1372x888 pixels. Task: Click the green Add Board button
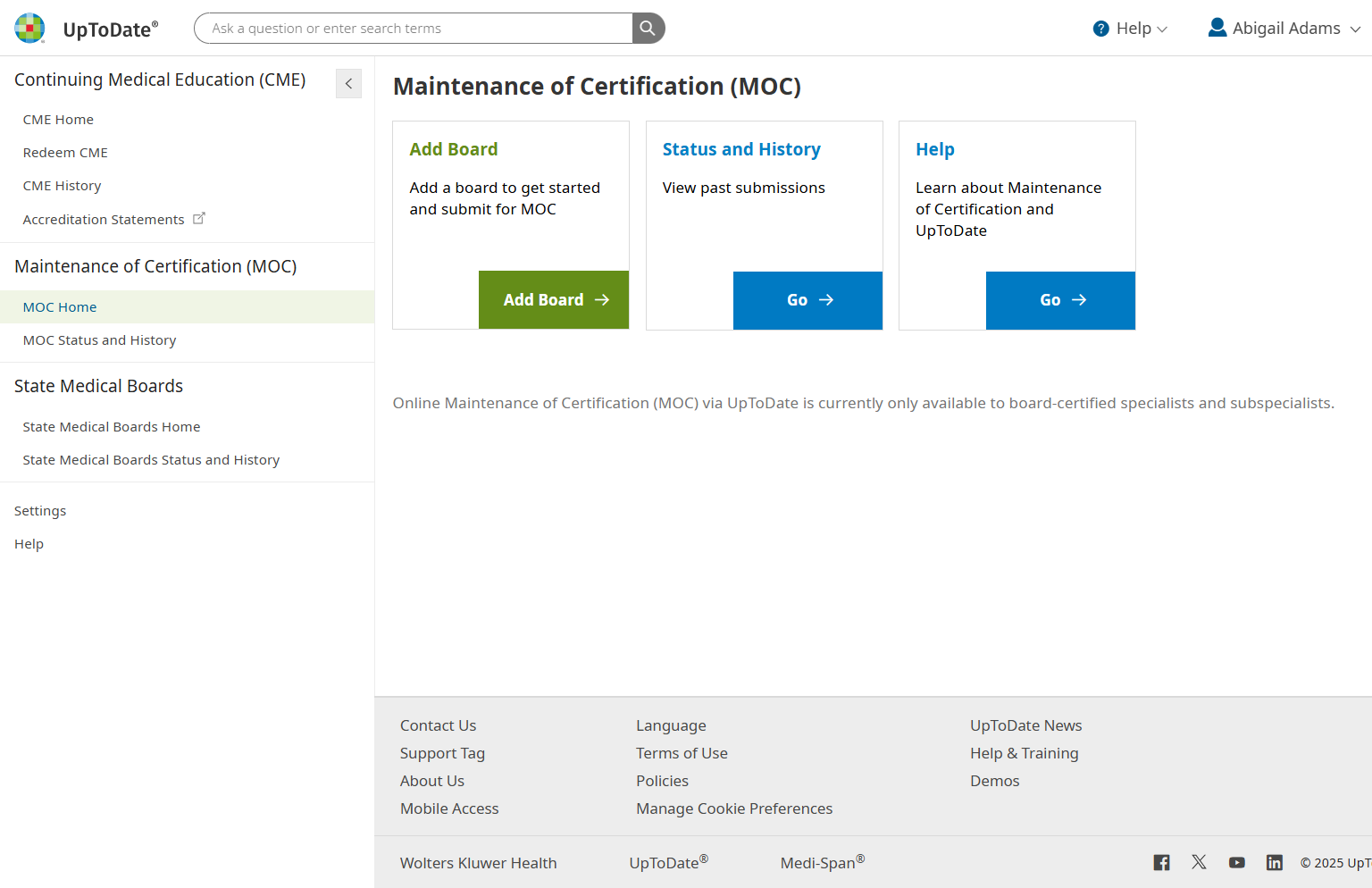pyautogui.click(x=554, y=300)
